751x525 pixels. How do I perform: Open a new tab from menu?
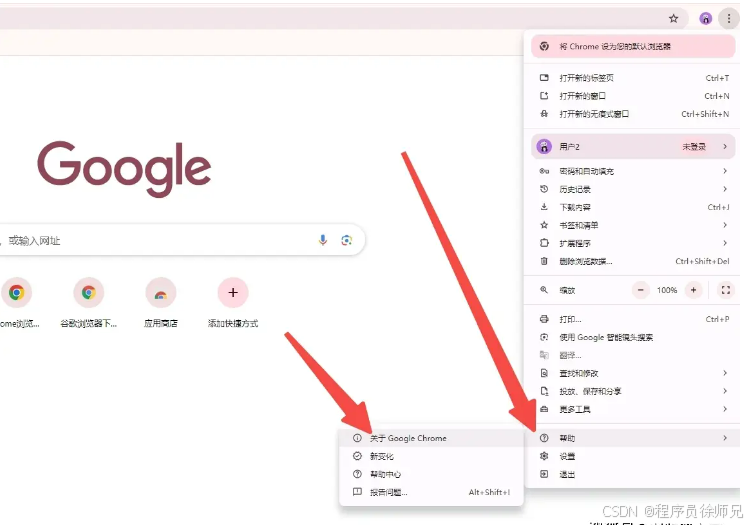[633, 78]
